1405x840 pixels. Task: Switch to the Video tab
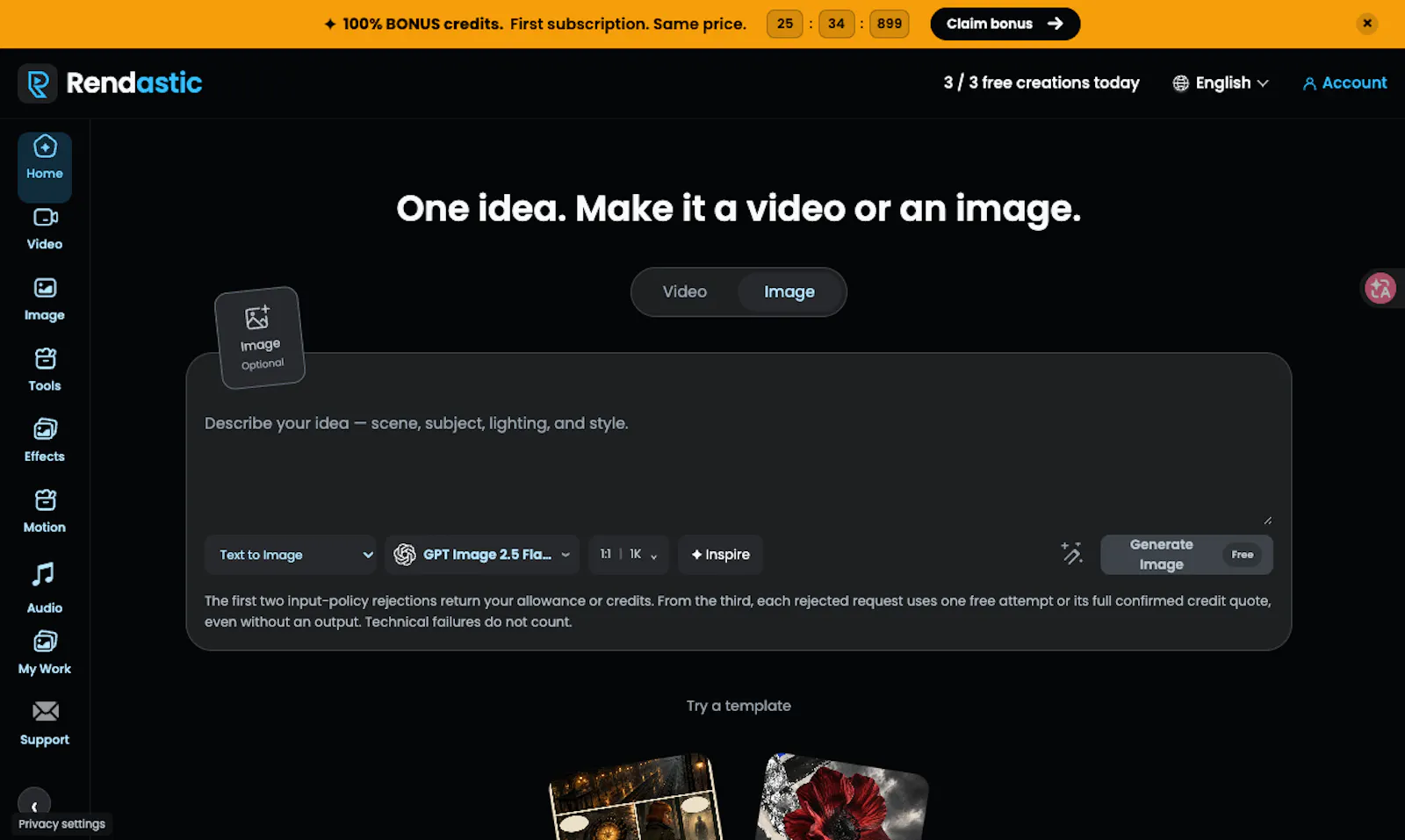[x=685, y=291]
